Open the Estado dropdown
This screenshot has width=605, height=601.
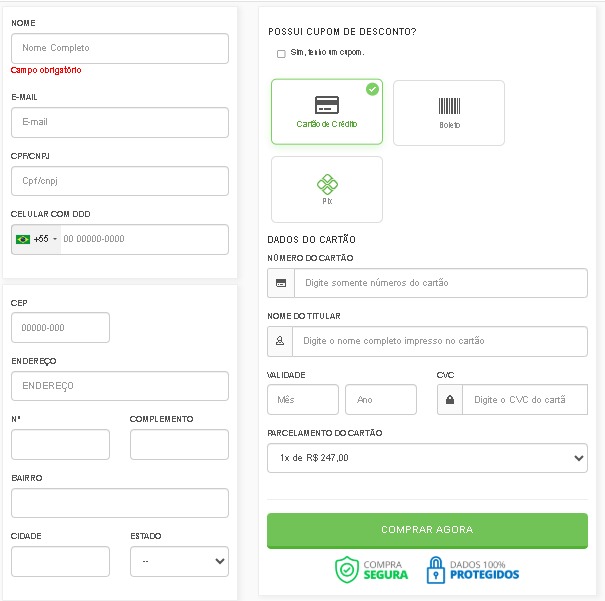(x=179, y=561)
